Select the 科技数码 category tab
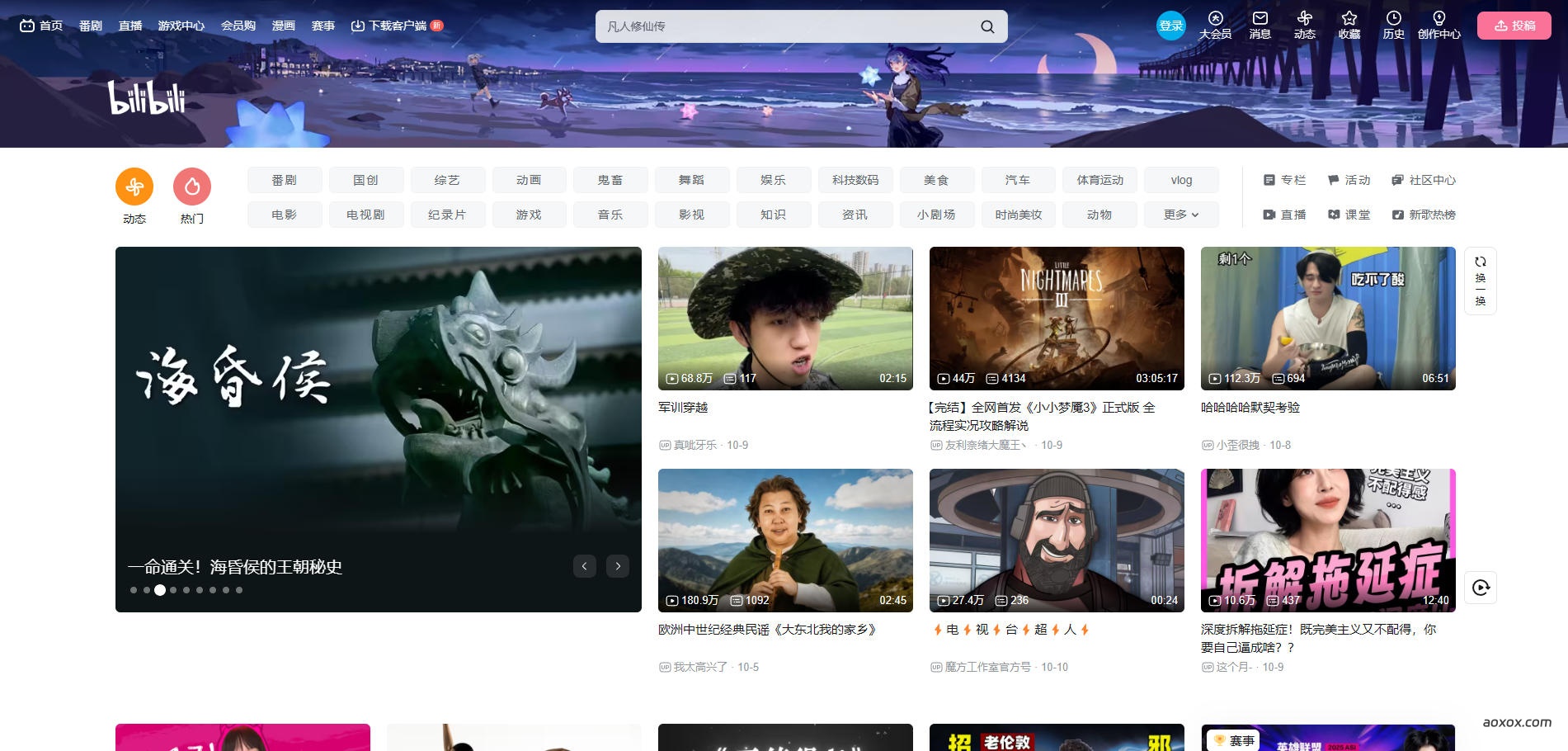The width and height of the screenshot is (1568, 751). pos(855,180)
